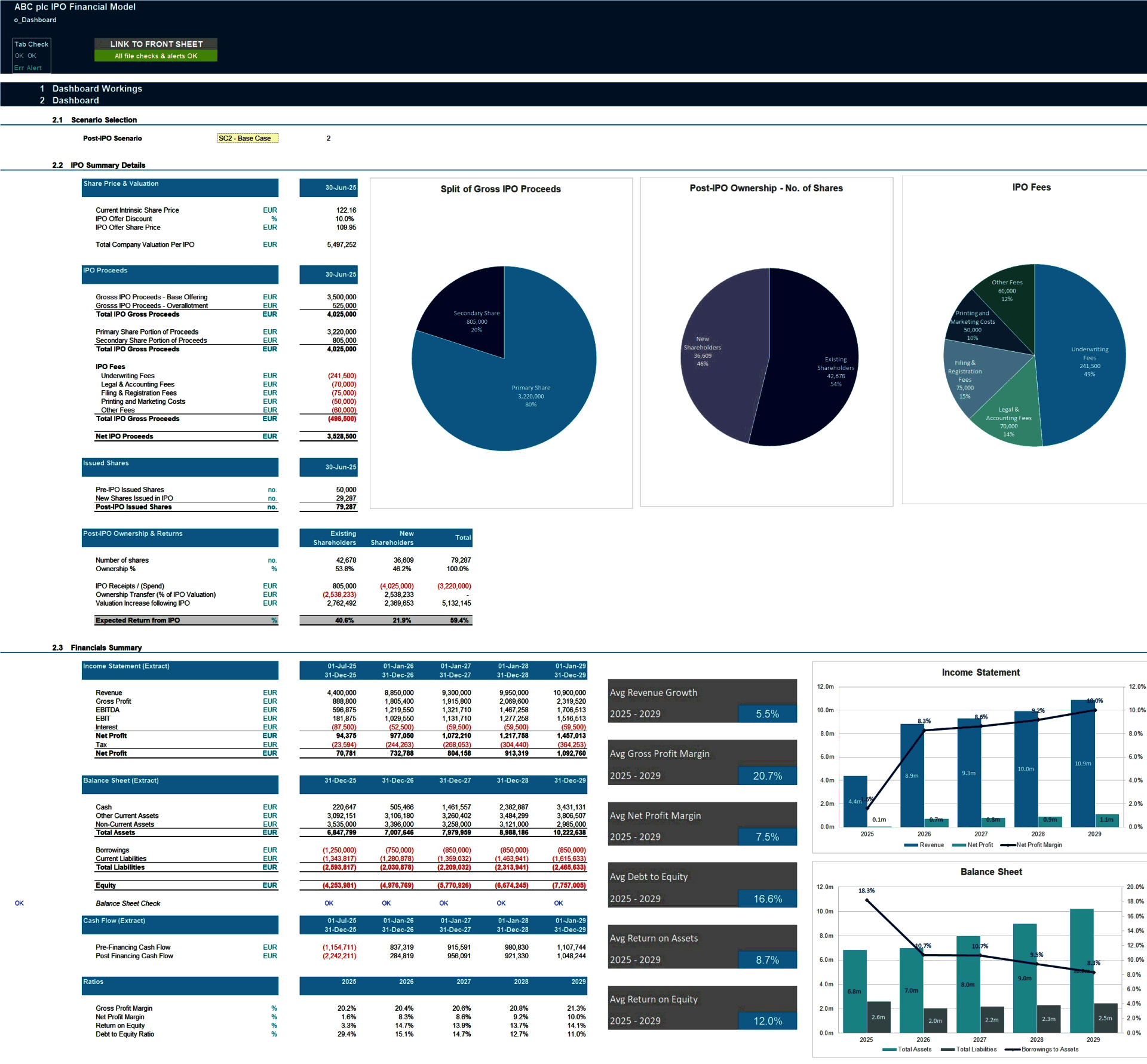Viewport: 1147px width, 1064px height.
Task: Click the Balance Sheet (Extract) header
Action: (x=180, y=784)
